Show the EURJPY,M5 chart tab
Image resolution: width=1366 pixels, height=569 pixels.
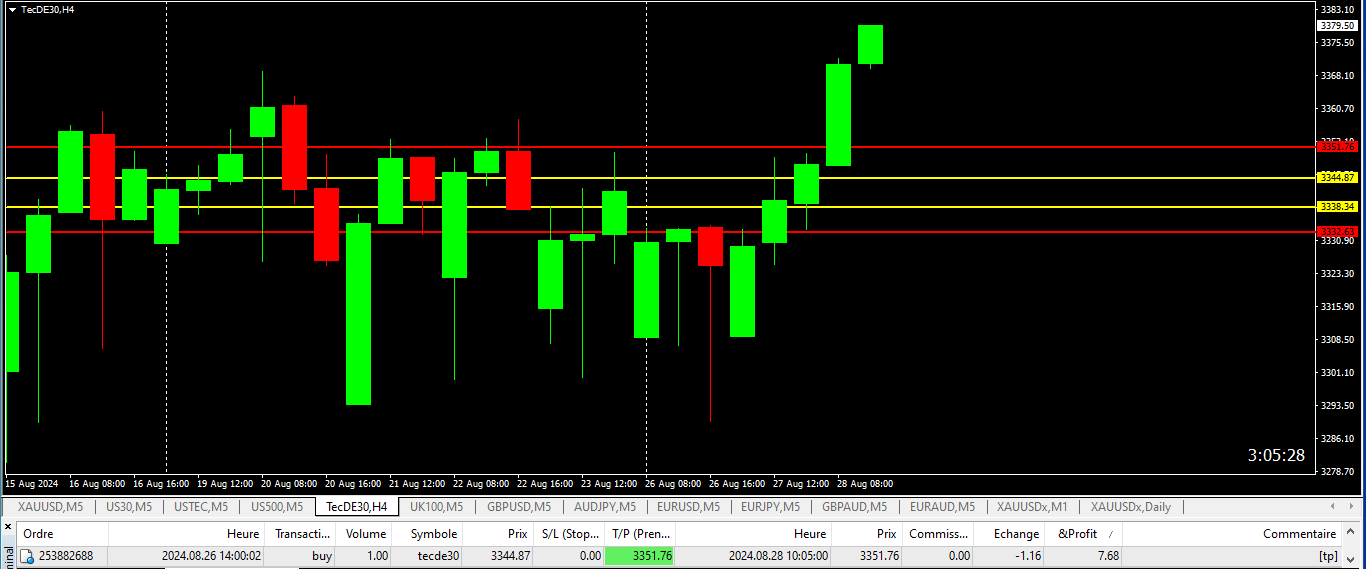coord(771,507)
